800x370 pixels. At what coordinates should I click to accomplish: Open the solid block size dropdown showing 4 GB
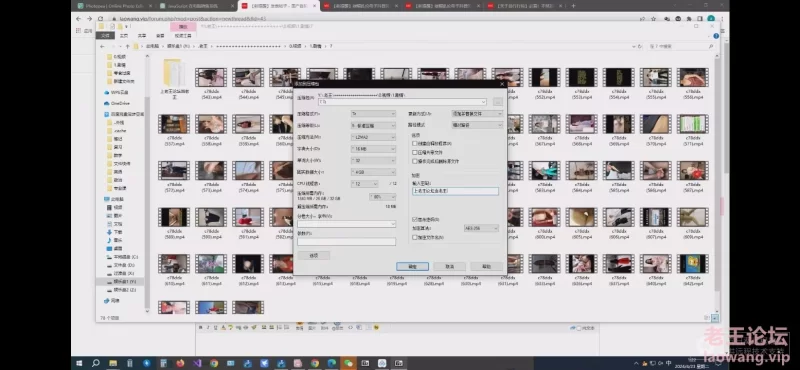[x=373, y=172]
